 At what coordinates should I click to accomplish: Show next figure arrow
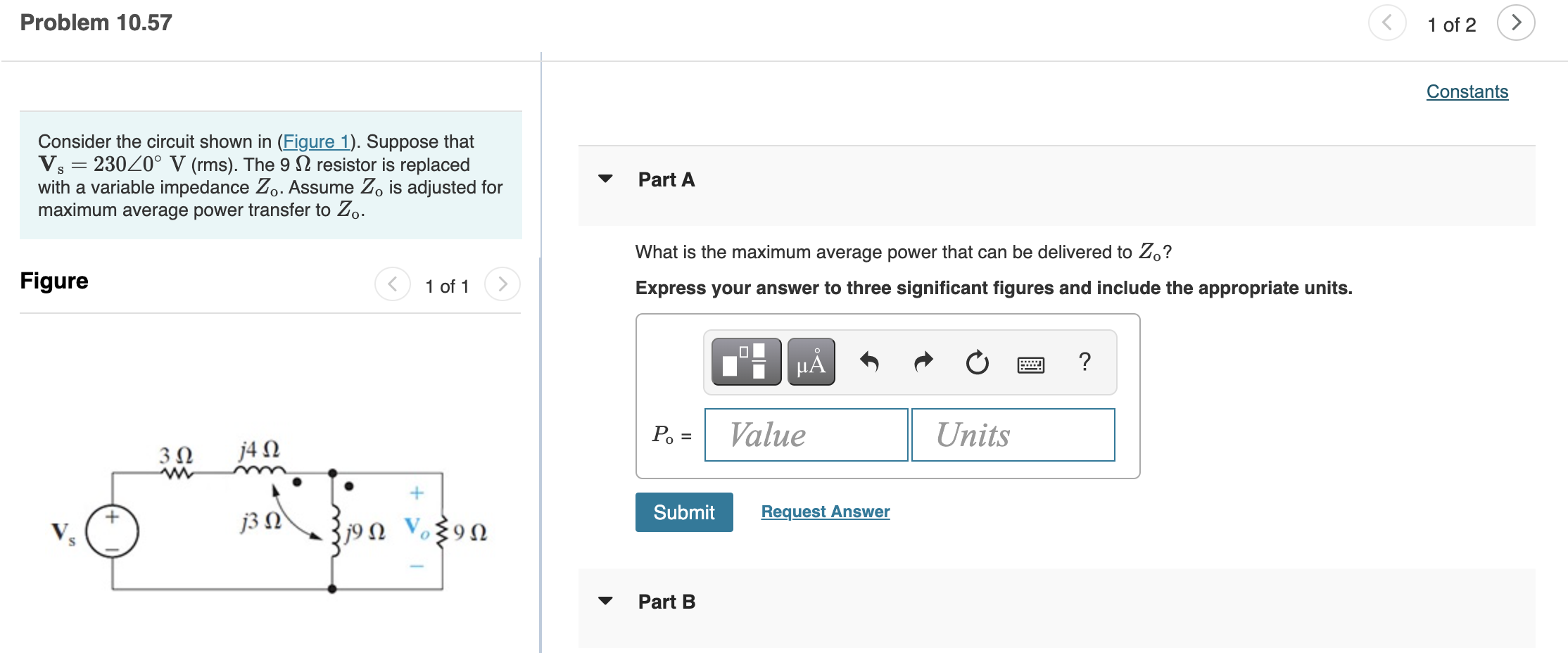[502, 284]
